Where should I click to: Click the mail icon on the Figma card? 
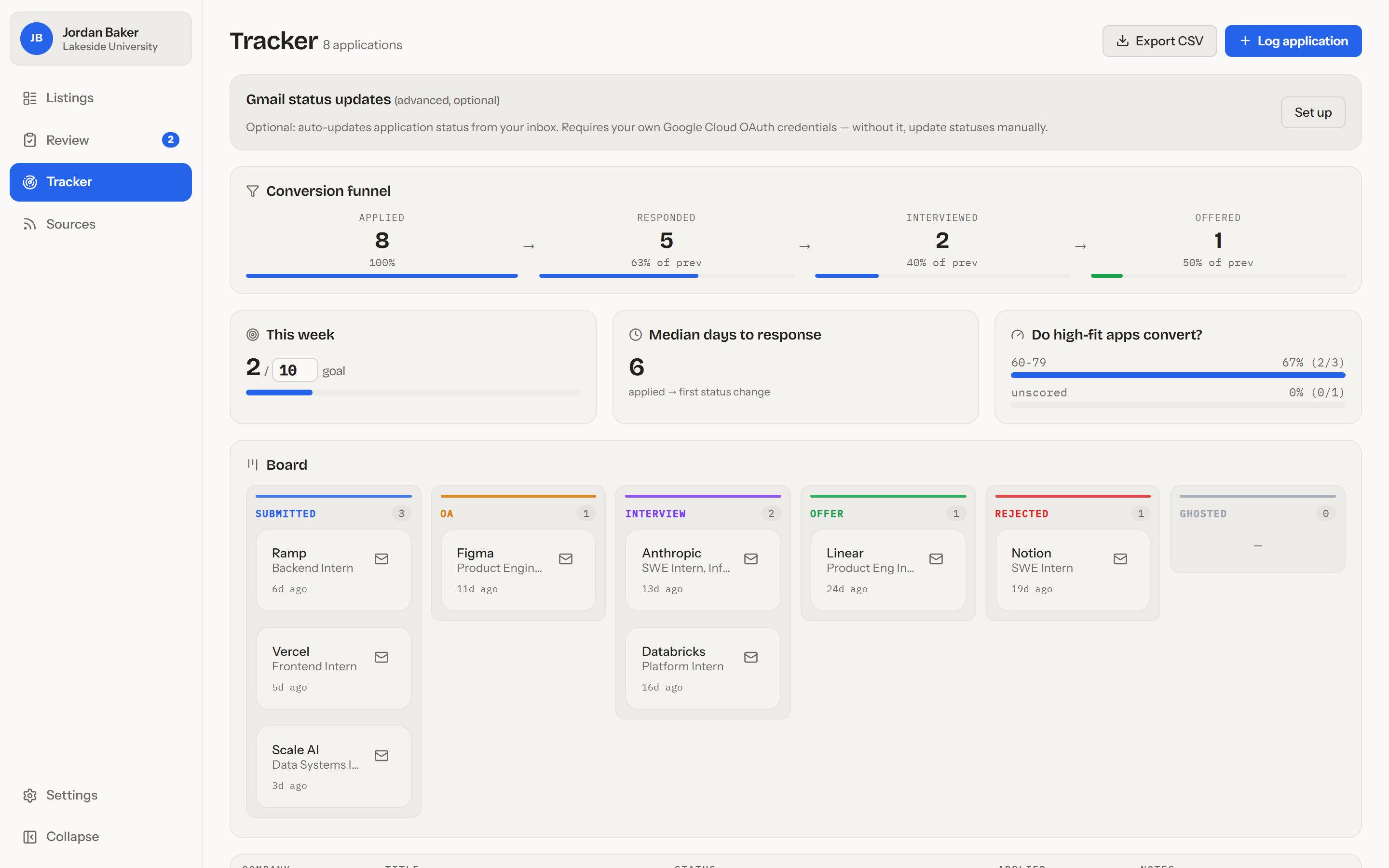(566, 558)
